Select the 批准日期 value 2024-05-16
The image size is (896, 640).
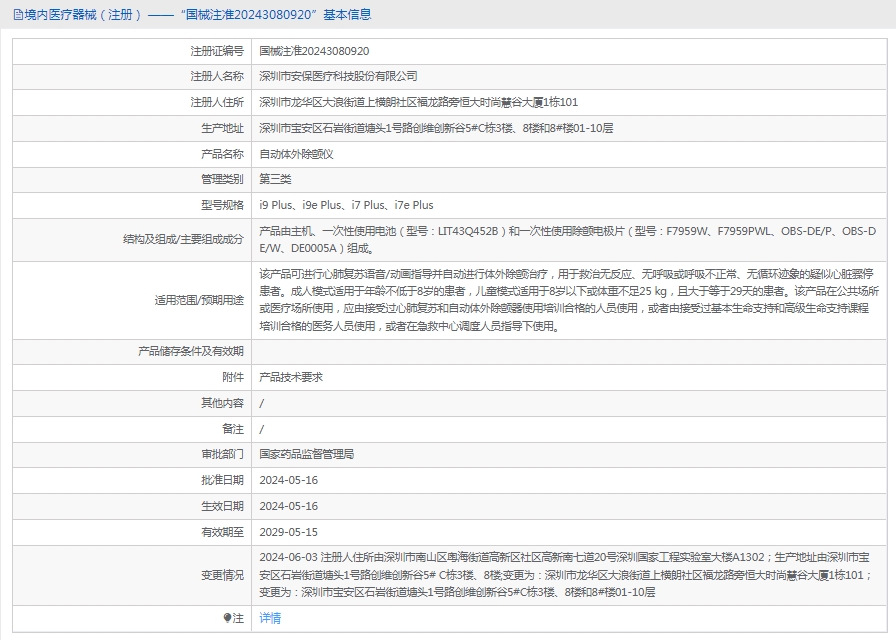click(x=289, y=480)
